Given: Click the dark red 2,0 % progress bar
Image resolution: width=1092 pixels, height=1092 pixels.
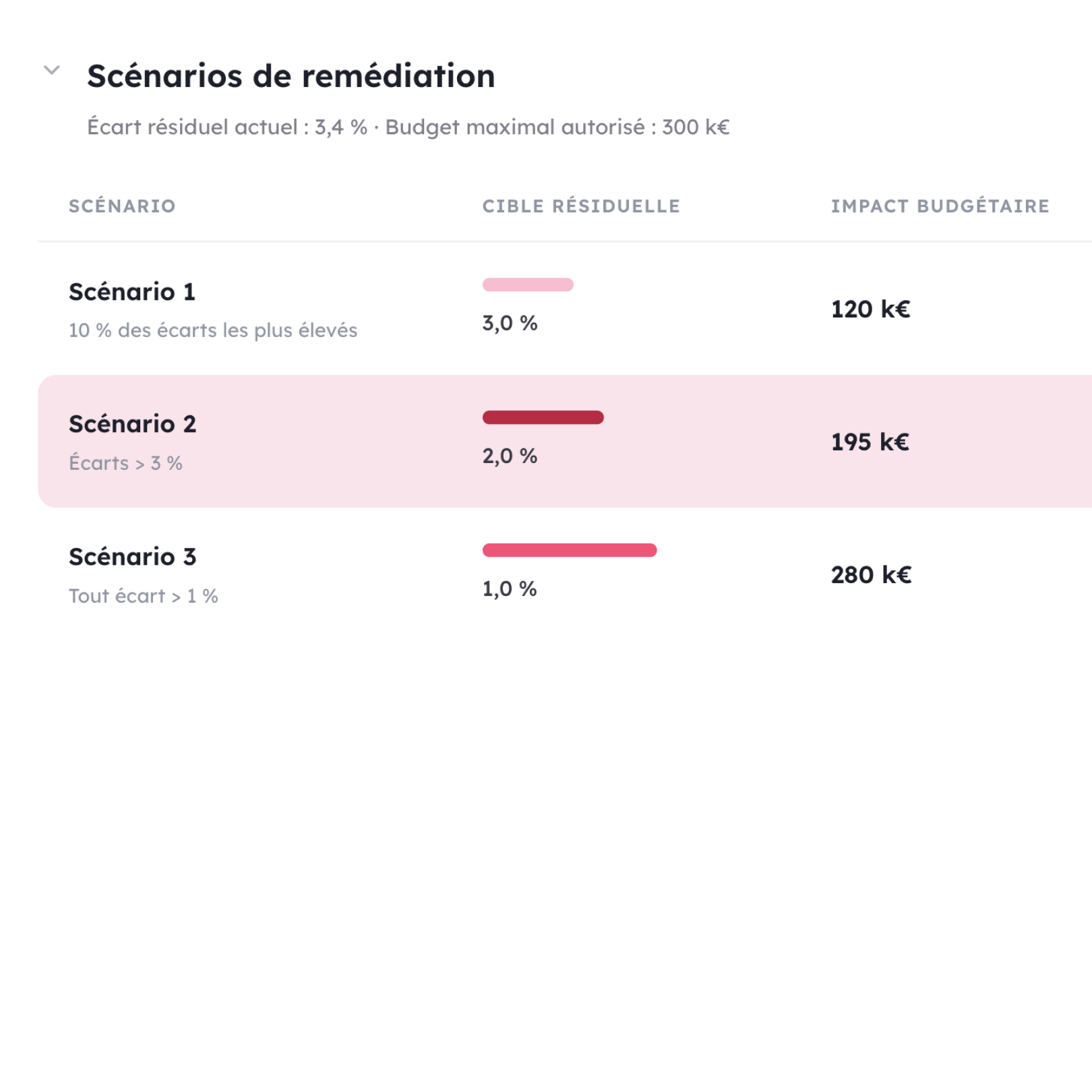Looking at the screenshot, I should tap(543, 417).
